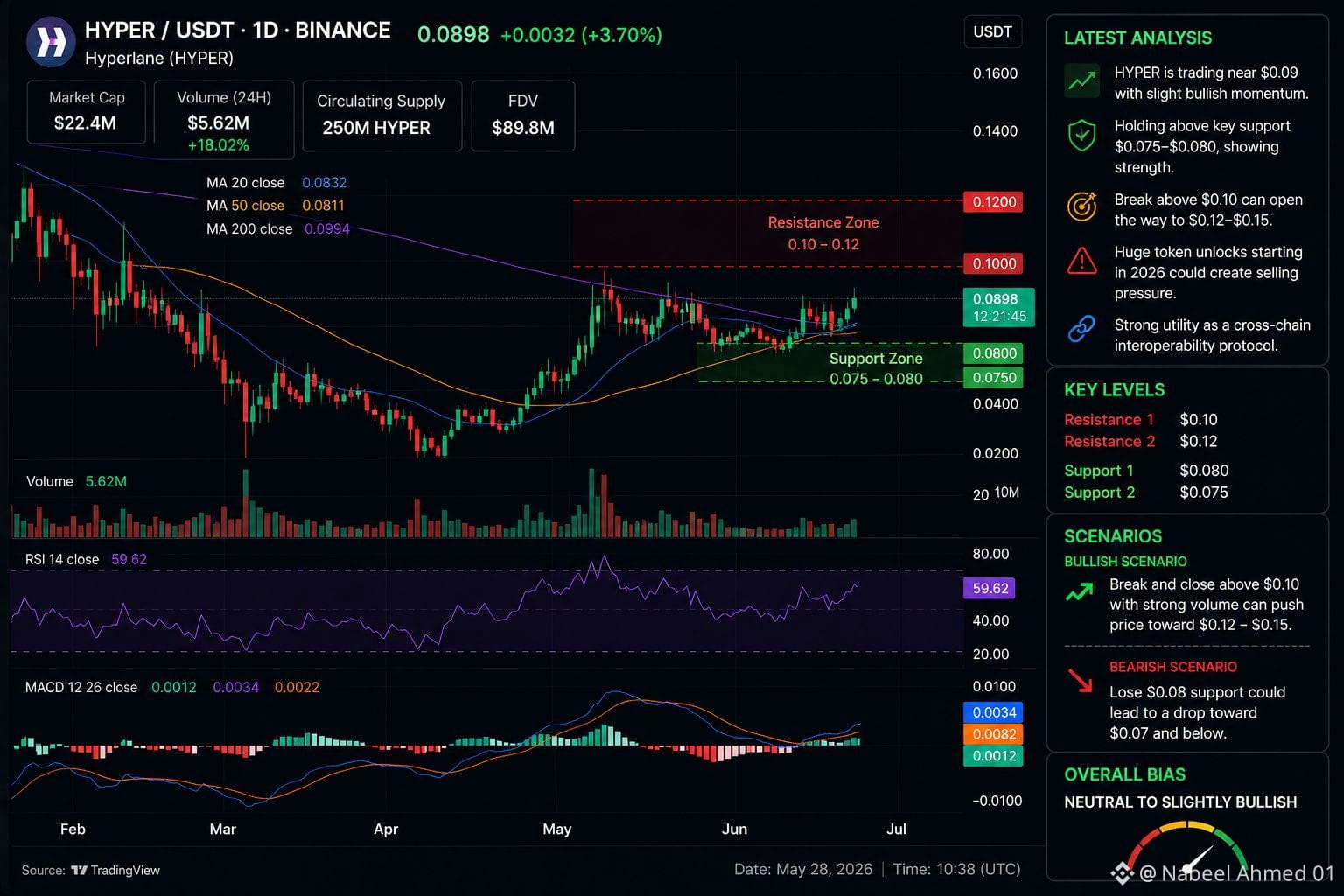1344x896 pixels.
Task: Click the red warning triangle icon
Action: click(1082, 260)
